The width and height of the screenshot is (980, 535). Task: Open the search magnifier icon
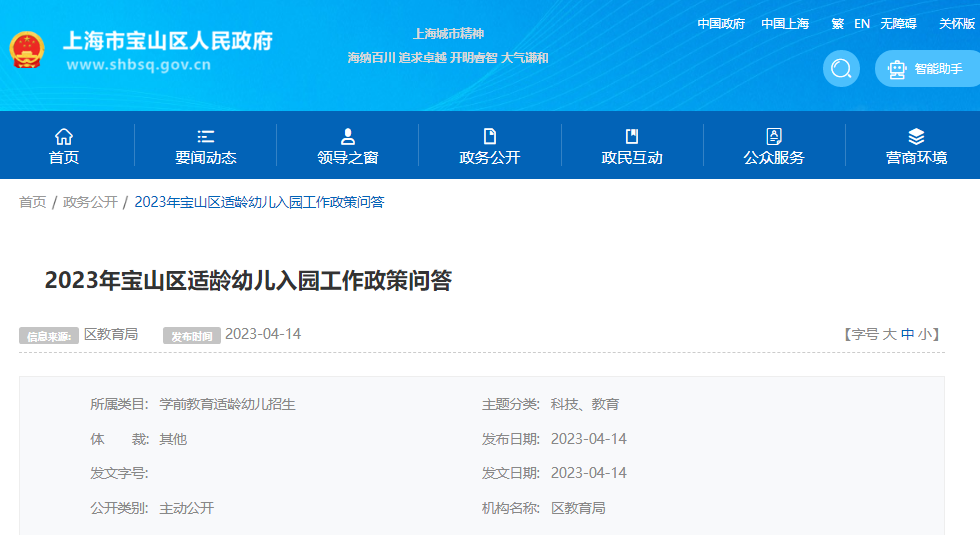[x=841, y=69]
